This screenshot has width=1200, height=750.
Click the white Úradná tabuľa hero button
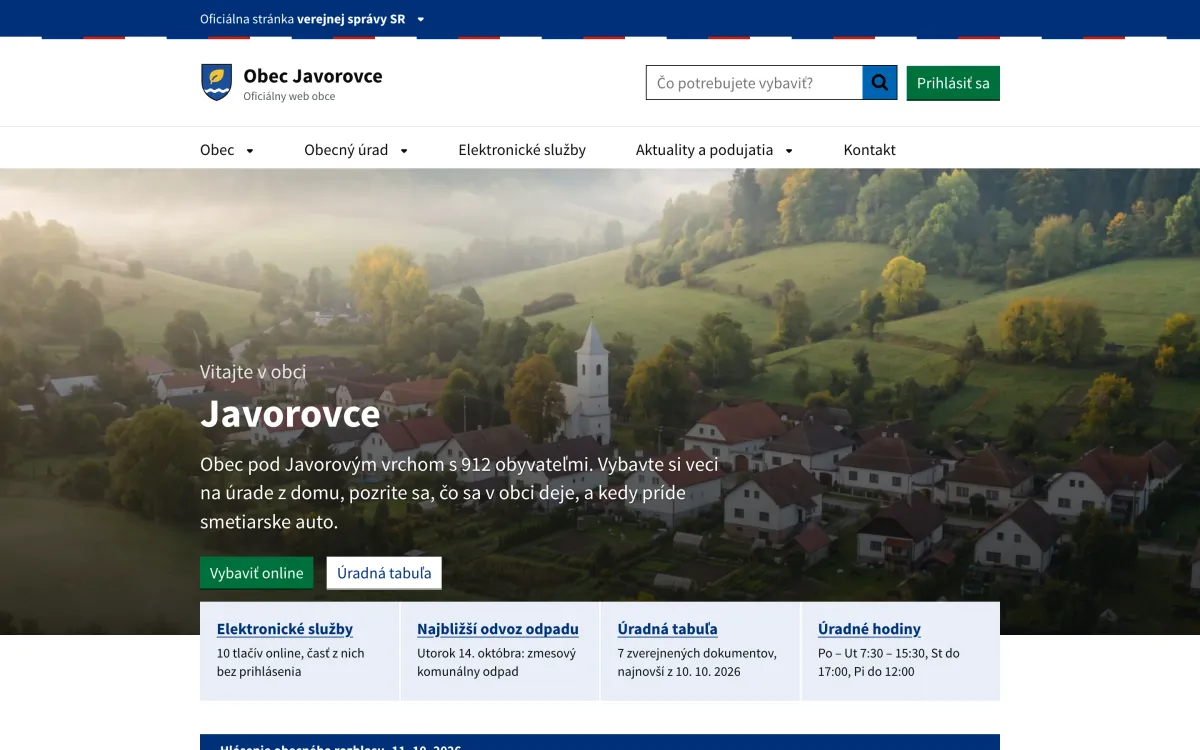coord(384,573)
